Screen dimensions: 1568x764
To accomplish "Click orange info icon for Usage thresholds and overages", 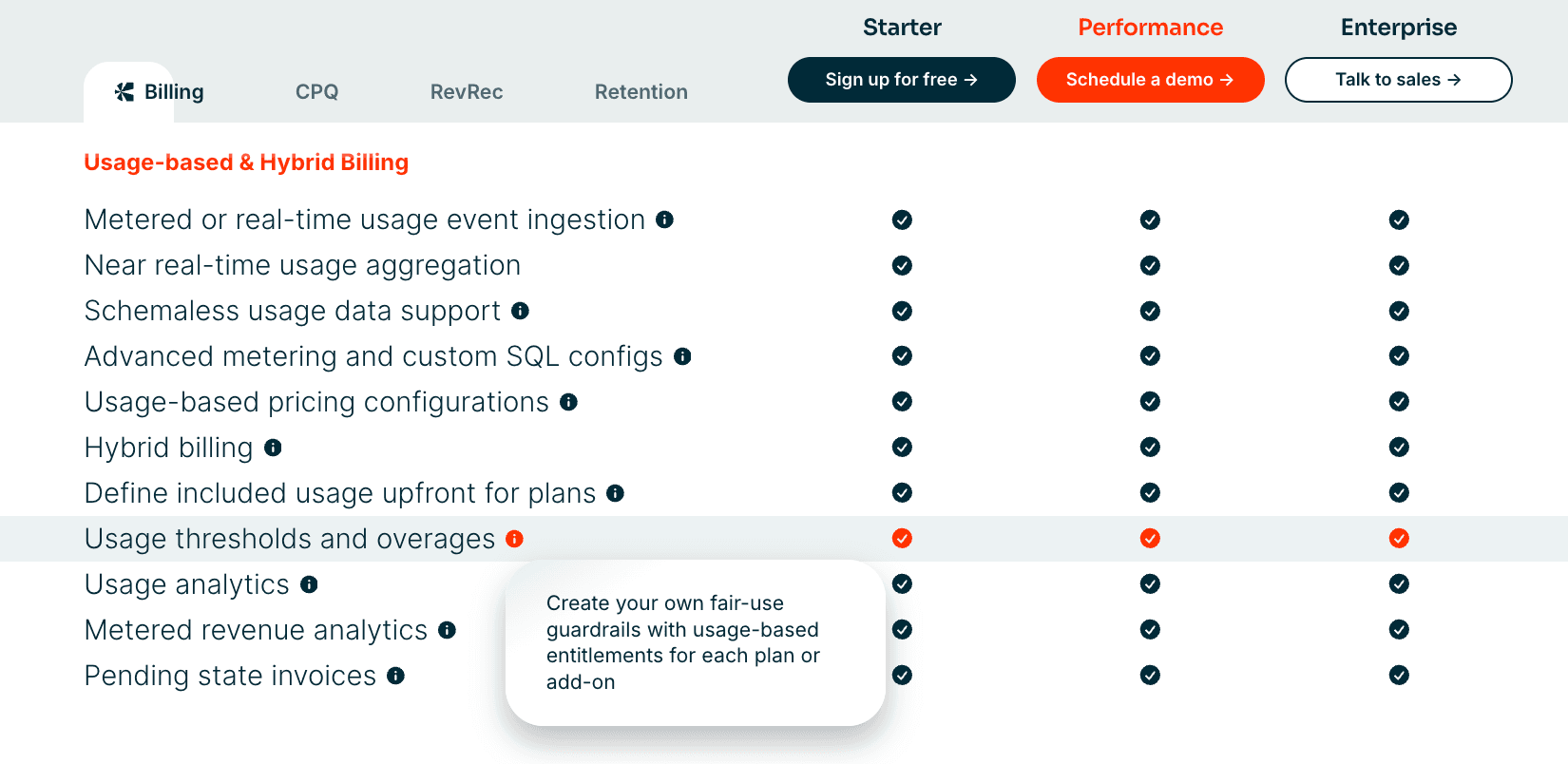I will 514,539.
